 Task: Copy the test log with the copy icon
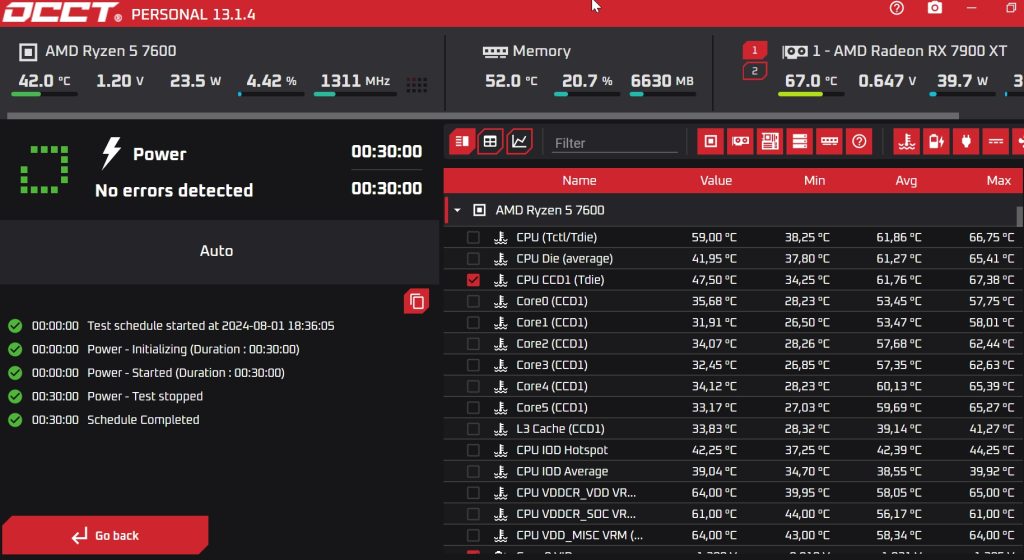tap(416, 301)
